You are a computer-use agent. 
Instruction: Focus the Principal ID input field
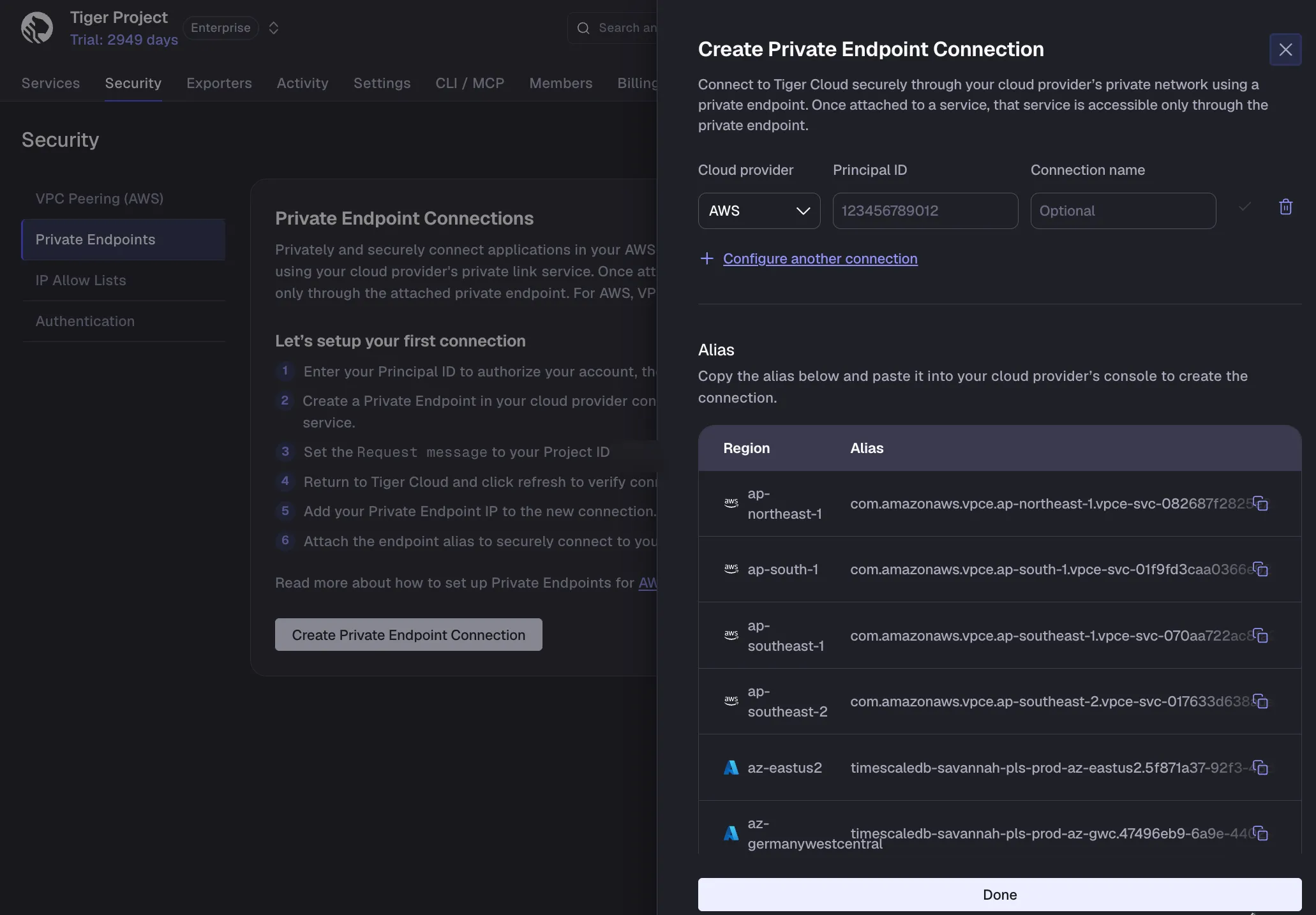tap(925, 211)
